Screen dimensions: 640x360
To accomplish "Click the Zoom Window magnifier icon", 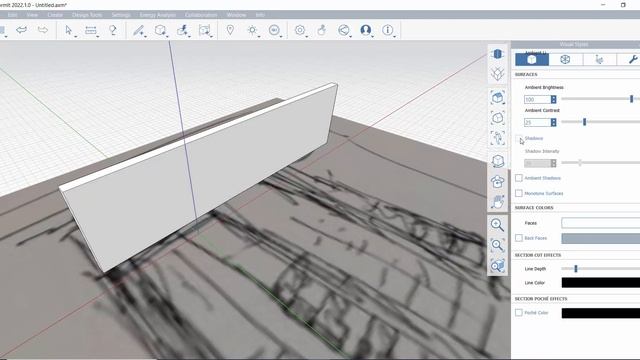I will [497, 245].
